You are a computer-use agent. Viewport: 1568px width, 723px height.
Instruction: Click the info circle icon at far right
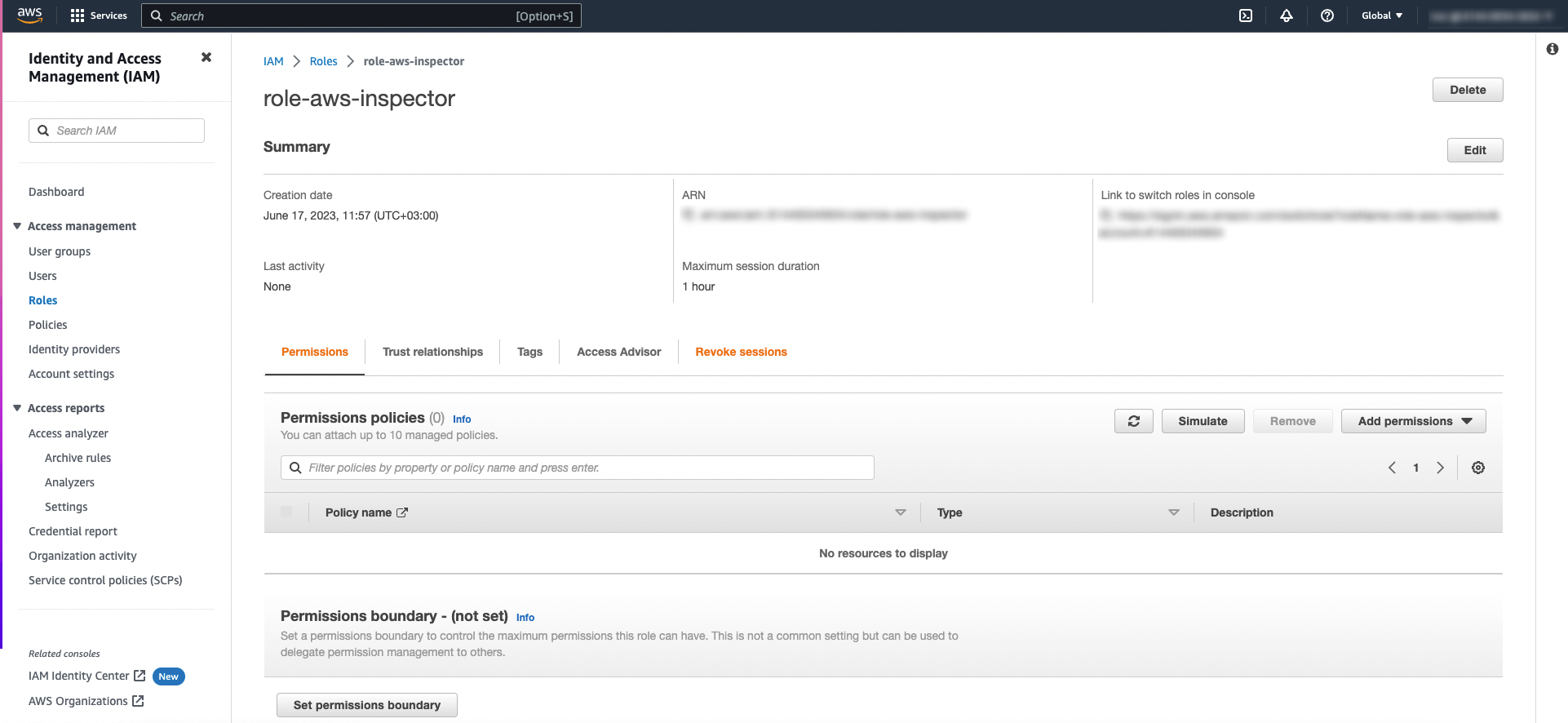1552,49
